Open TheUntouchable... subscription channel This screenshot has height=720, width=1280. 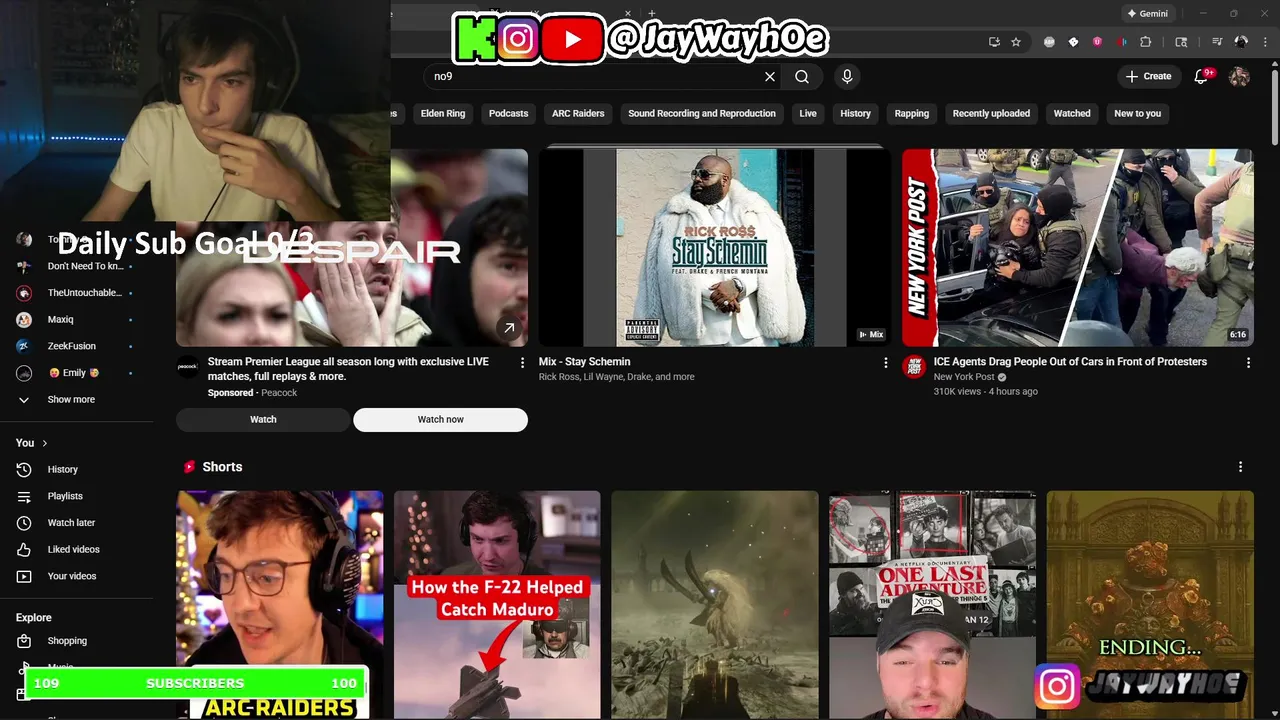[x=76, y=293]
